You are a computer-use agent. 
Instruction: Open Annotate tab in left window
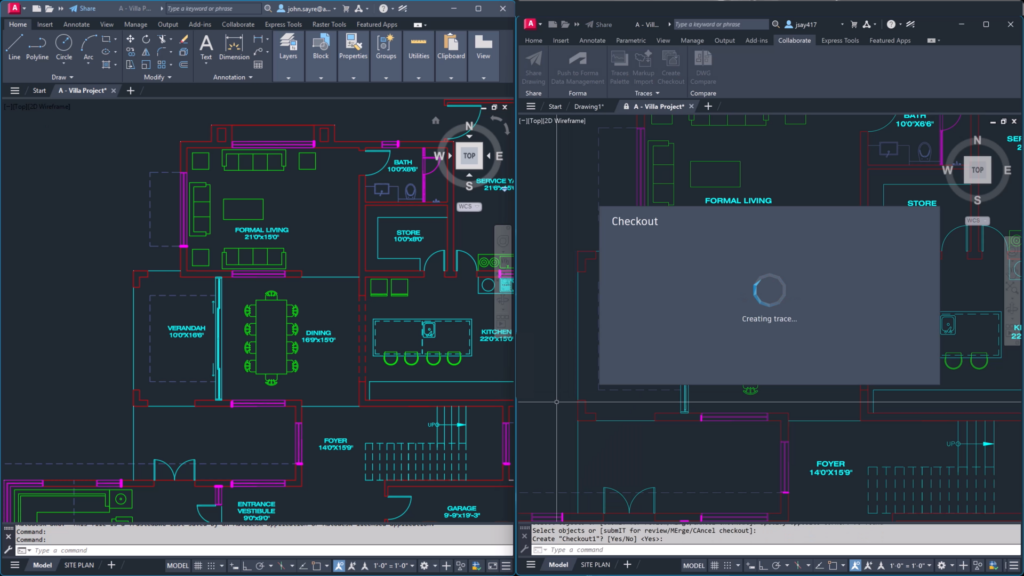pyautogui.click(x=76, y=24)
